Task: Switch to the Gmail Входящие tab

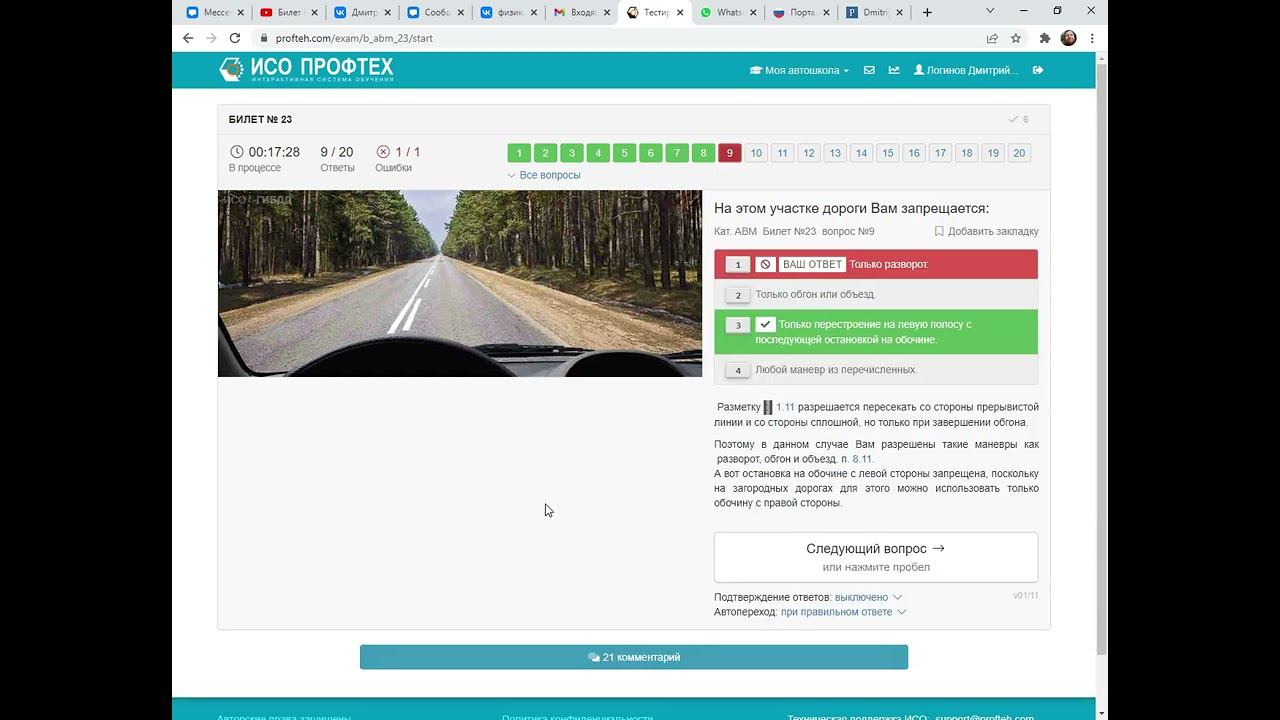Action: point(582,12)
